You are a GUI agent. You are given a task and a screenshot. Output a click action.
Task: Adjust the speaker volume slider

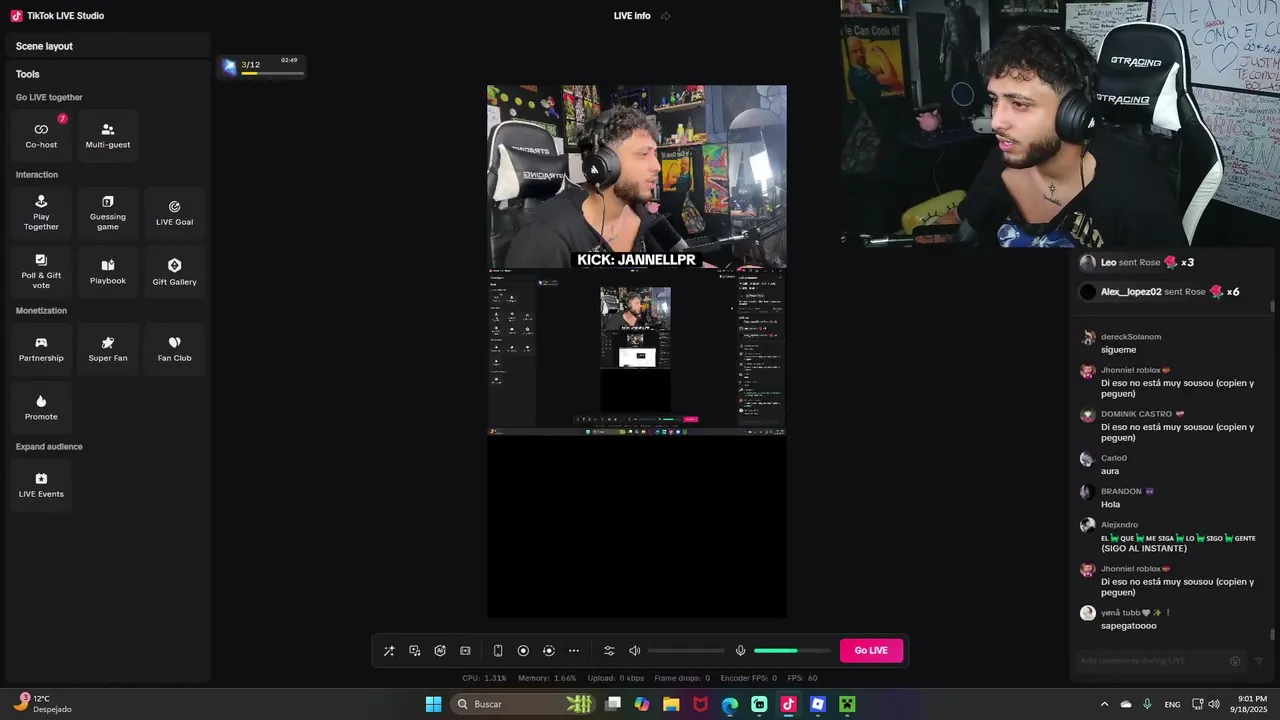coord(686,651)
